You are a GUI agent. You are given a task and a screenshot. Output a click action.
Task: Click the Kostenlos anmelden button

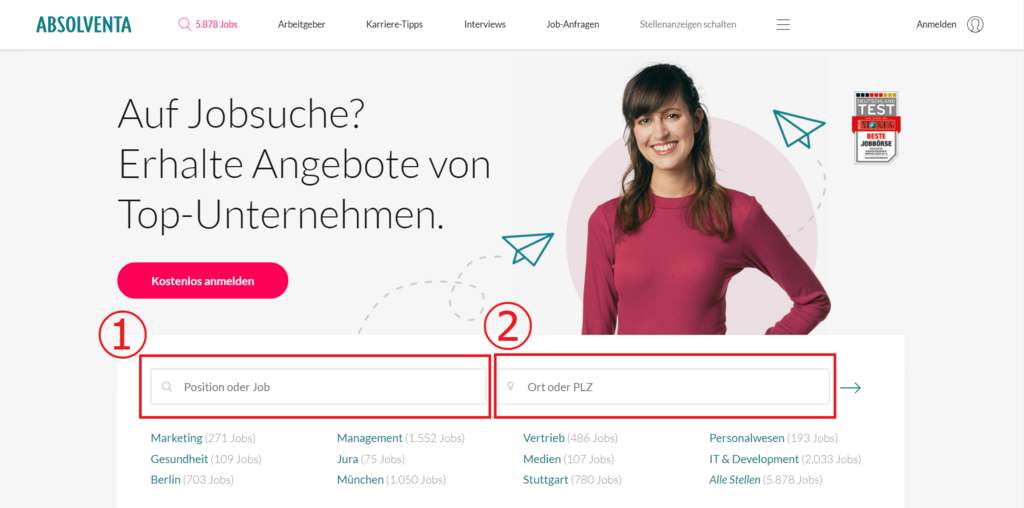[202, 281]
